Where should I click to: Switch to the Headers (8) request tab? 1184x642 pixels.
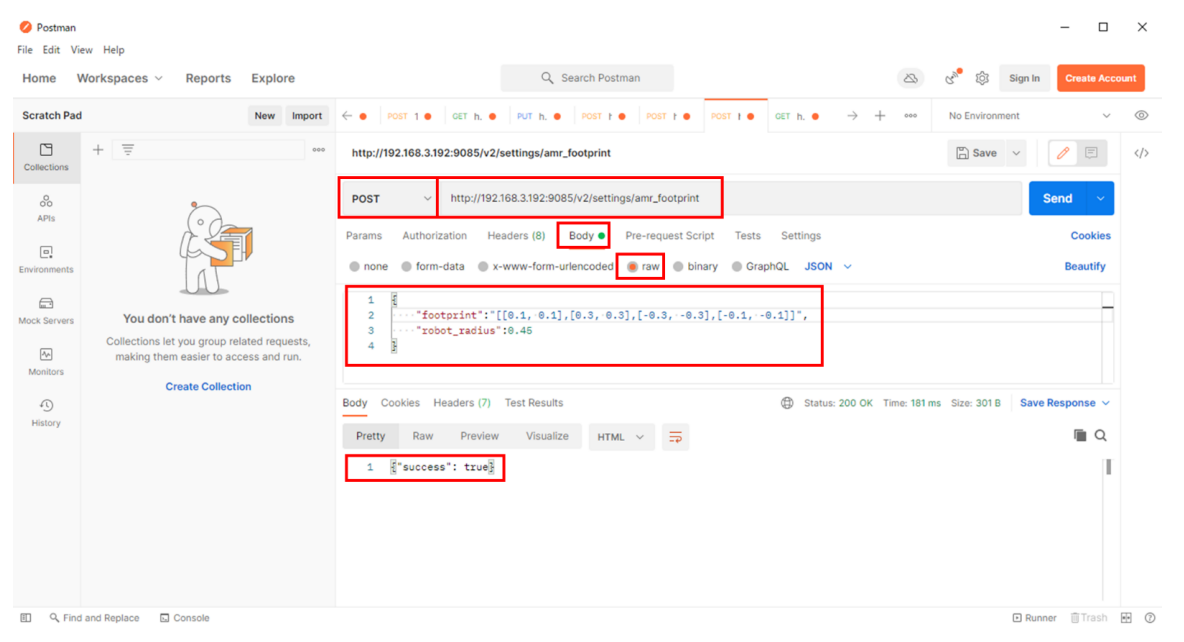(x=516, y=236)
